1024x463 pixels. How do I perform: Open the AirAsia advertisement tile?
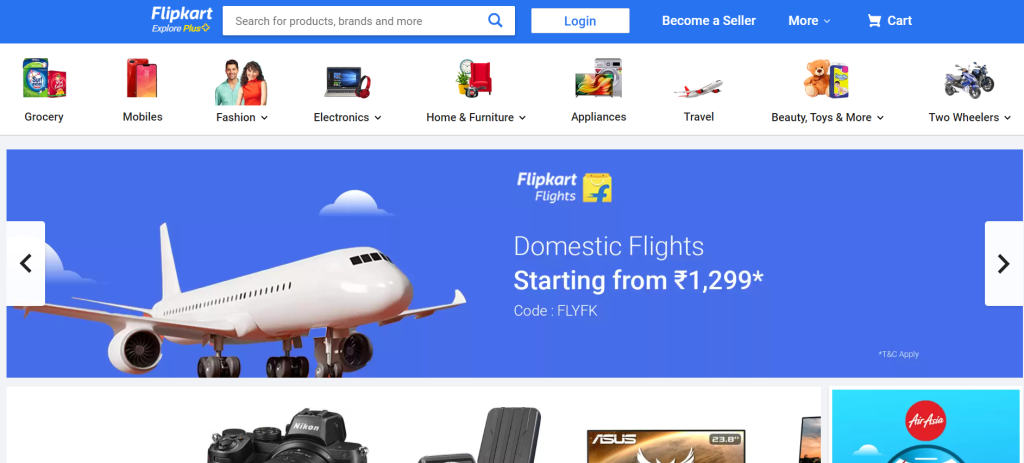[x=925, y=426]
